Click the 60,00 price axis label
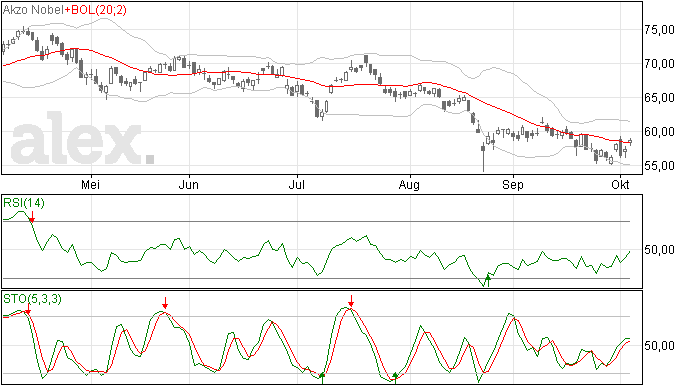 [x=659, y=132]
